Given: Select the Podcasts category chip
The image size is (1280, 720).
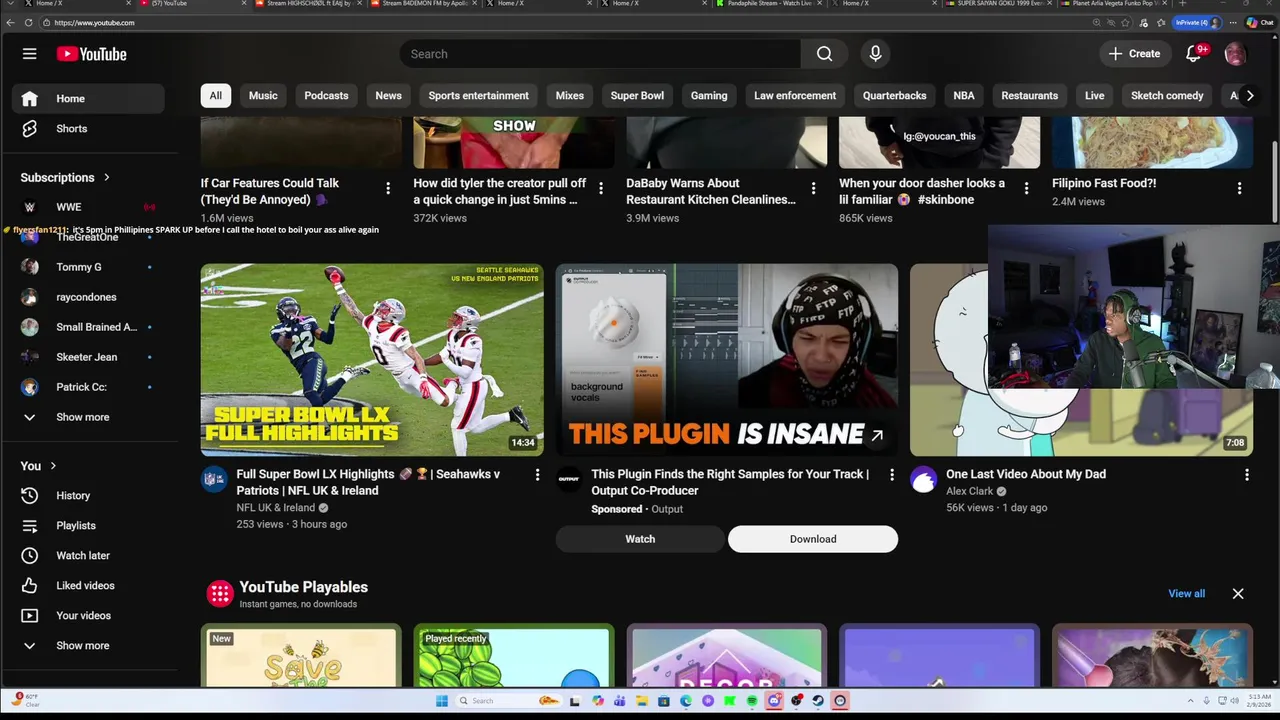Looking at the screenshot, I should point(326,96).
